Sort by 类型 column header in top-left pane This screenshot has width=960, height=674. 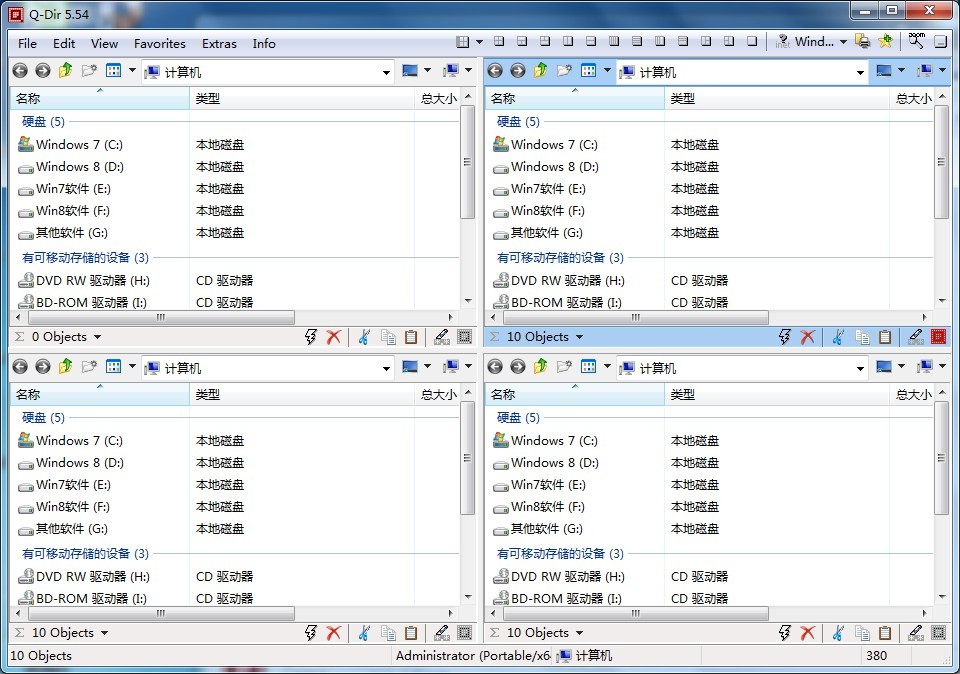tap(300, 99)
